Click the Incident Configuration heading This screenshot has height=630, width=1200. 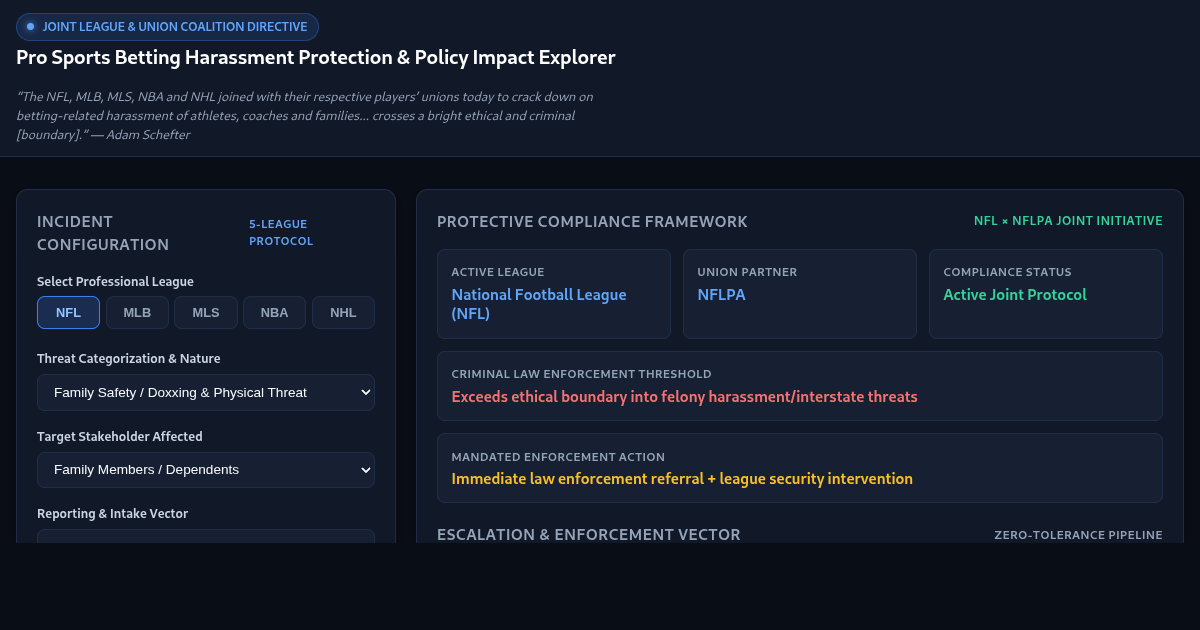pos(103,233)
